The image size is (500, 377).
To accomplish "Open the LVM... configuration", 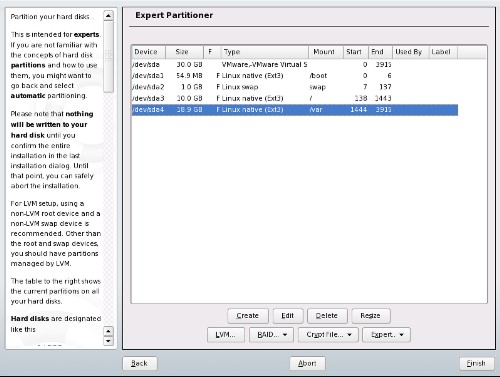I will (x=226, y=335).
